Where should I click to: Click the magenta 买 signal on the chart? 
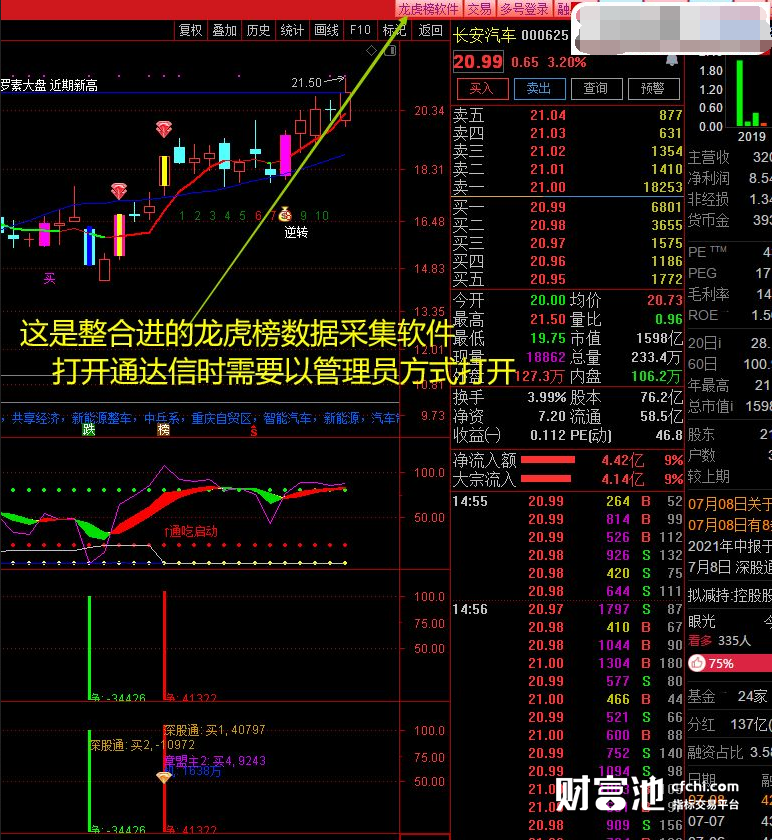click(49, 278)
